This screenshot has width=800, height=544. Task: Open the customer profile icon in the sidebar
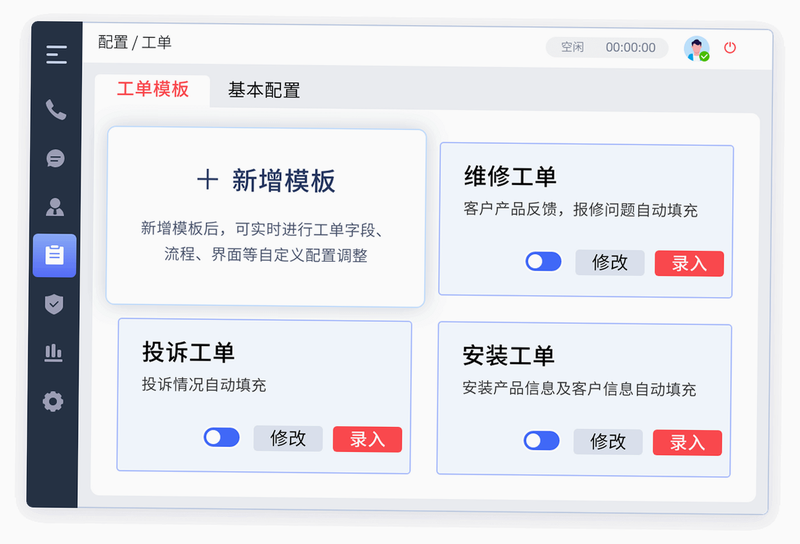[55, 207]
